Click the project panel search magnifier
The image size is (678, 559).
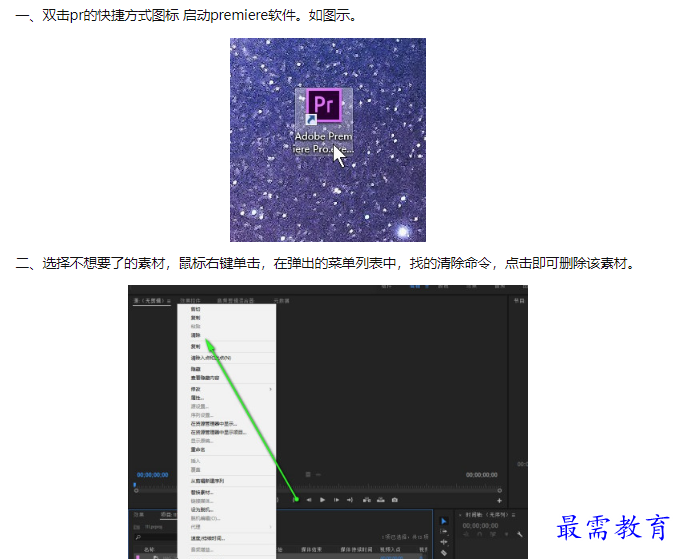click(x=138, y=537)
